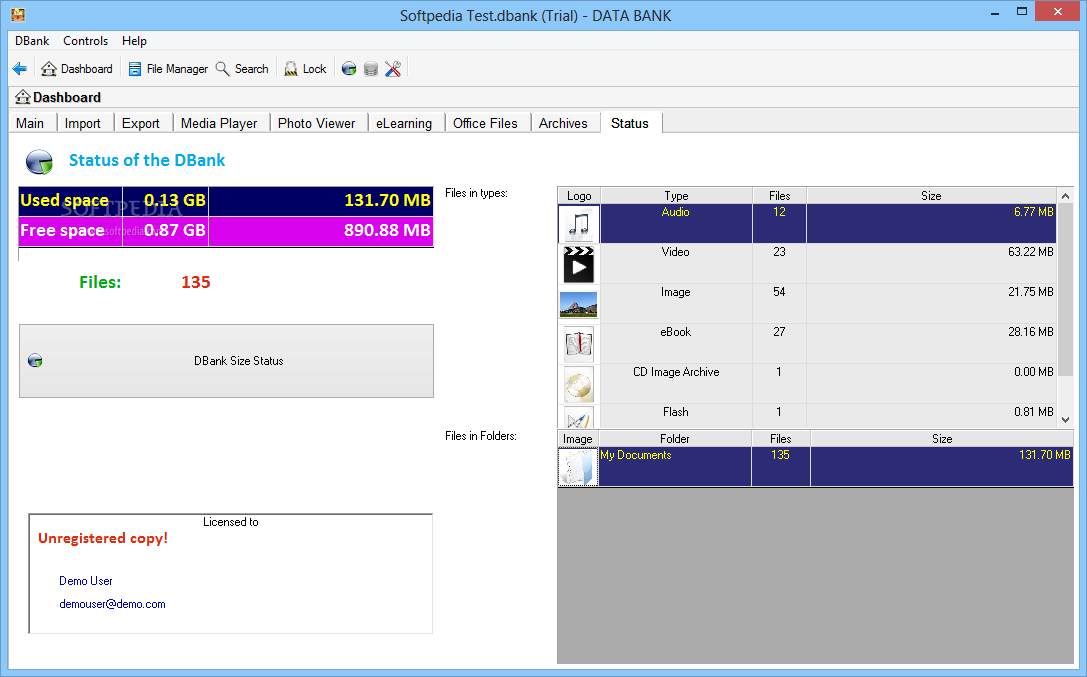Click the globe icon beside Status heading
The height and width of the screenshot is (677, 1087).
click(x=39, y=161)
